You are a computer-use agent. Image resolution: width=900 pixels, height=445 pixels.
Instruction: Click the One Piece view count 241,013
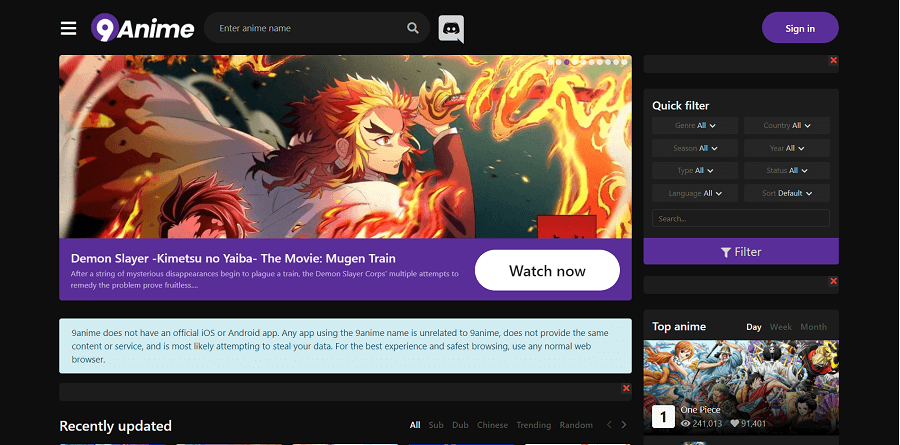[x=701, y=424]
